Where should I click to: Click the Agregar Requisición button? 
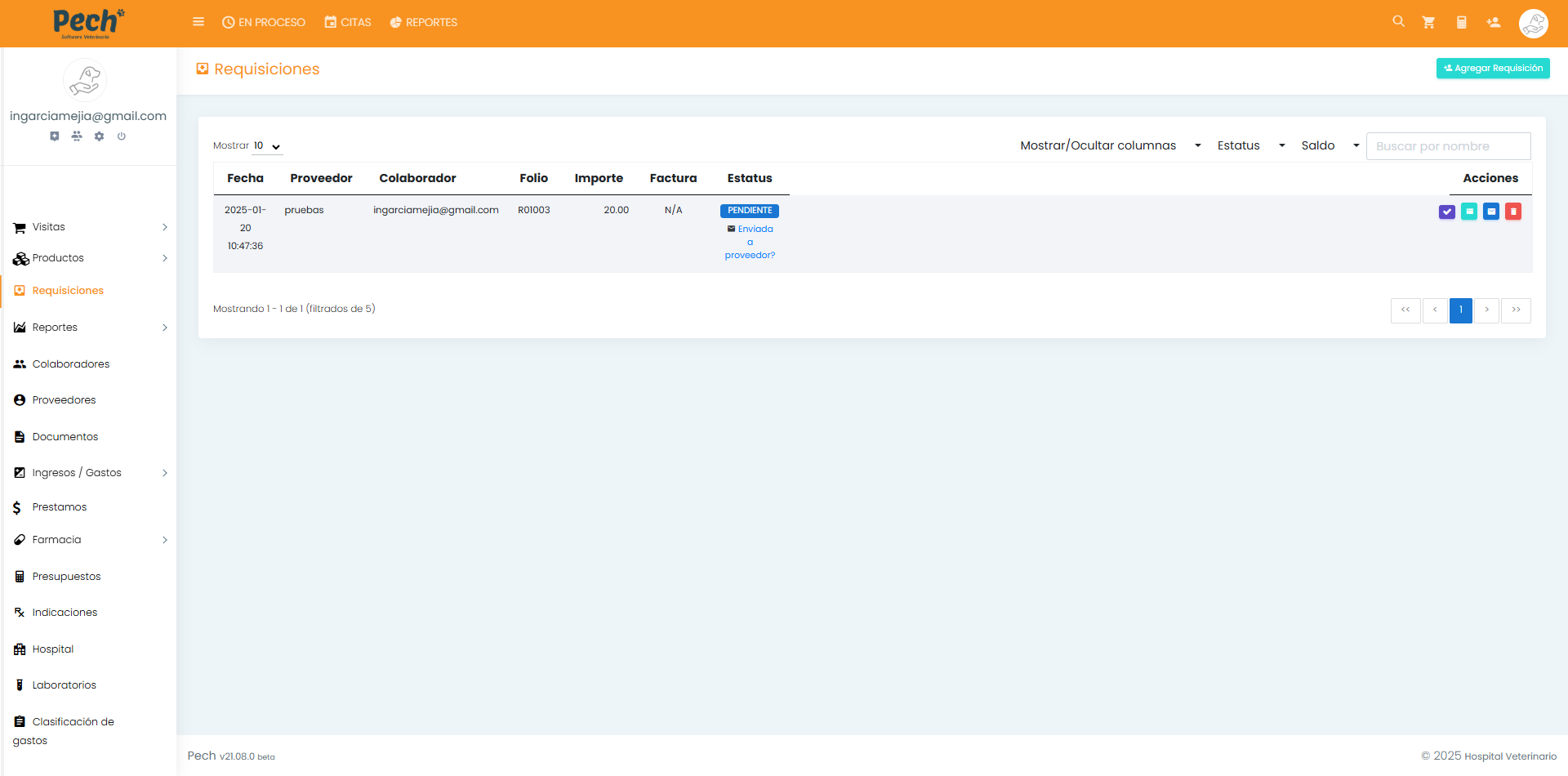(1492, 69)
